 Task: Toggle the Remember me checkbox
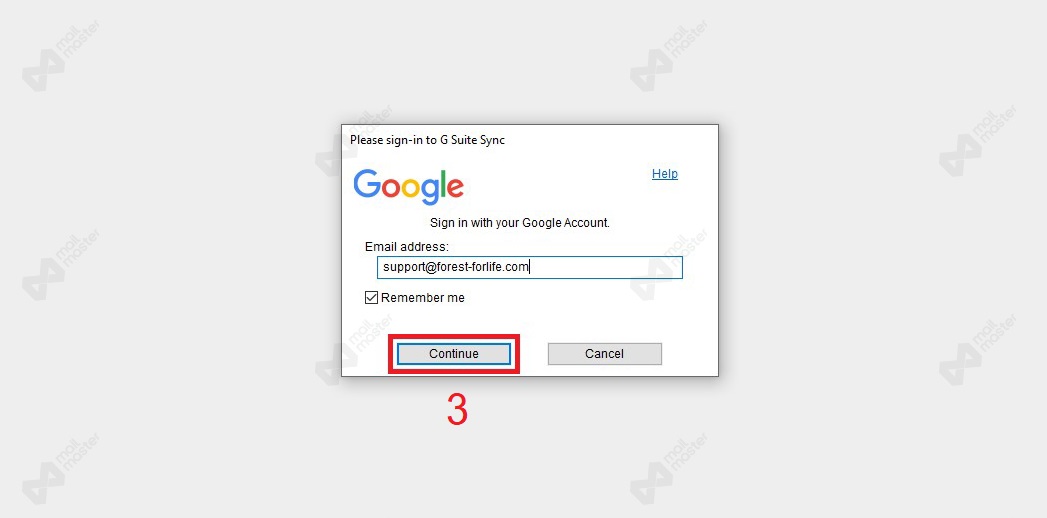pos(371,298)
